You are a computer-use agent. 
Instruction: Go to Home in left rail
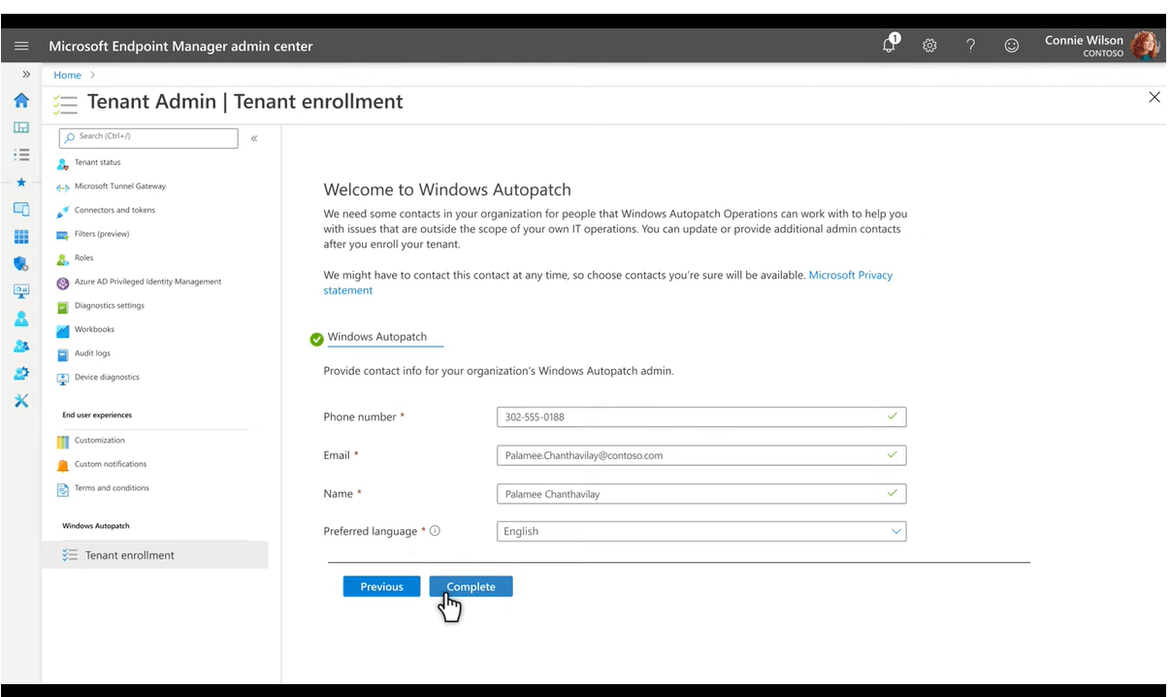coord(22,100)
